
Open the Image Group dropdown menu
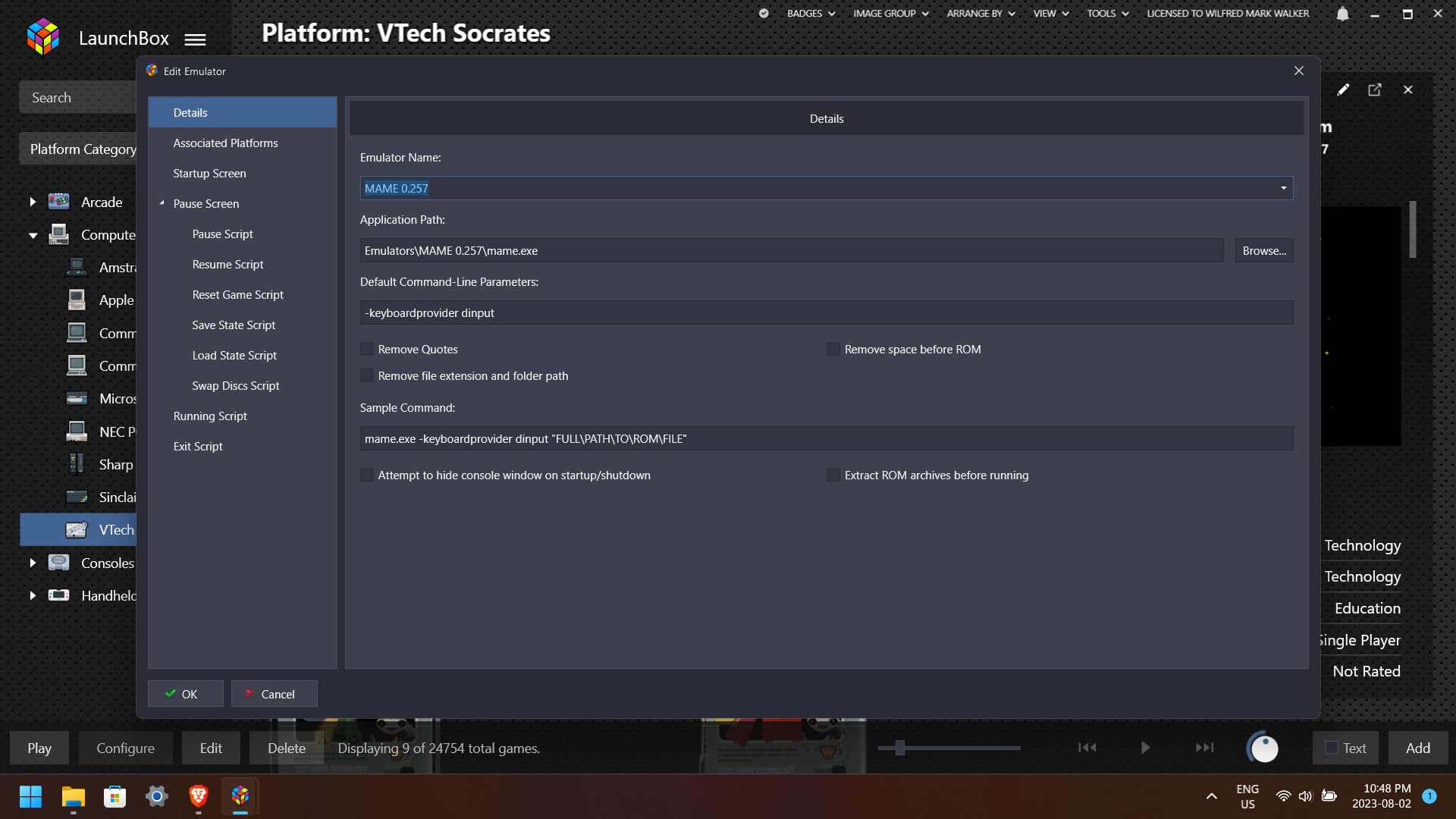tap(891, 14)
